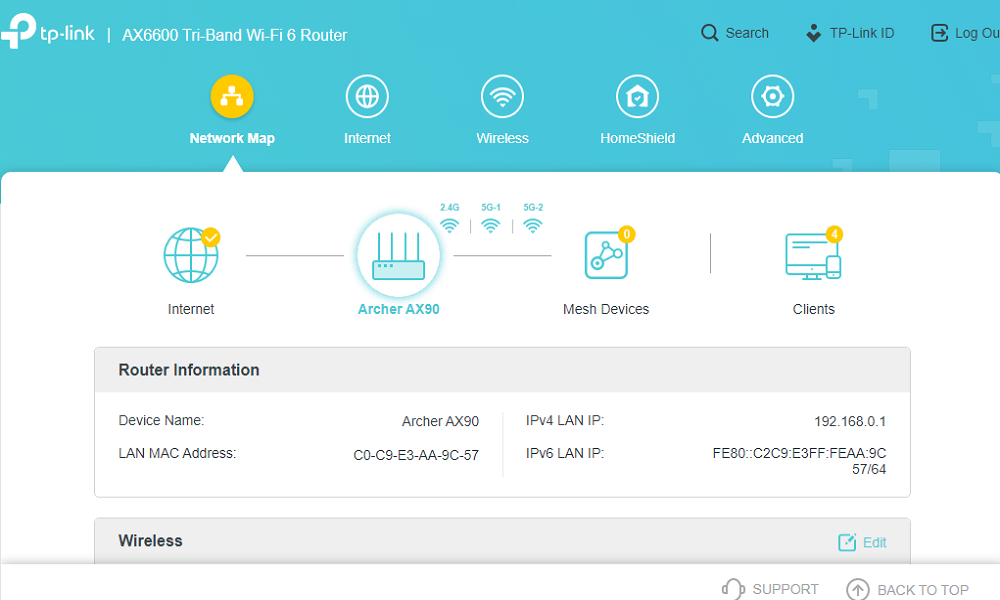Open the TP-Link ID link text
1000x600 pixels.
coord(862,33)
